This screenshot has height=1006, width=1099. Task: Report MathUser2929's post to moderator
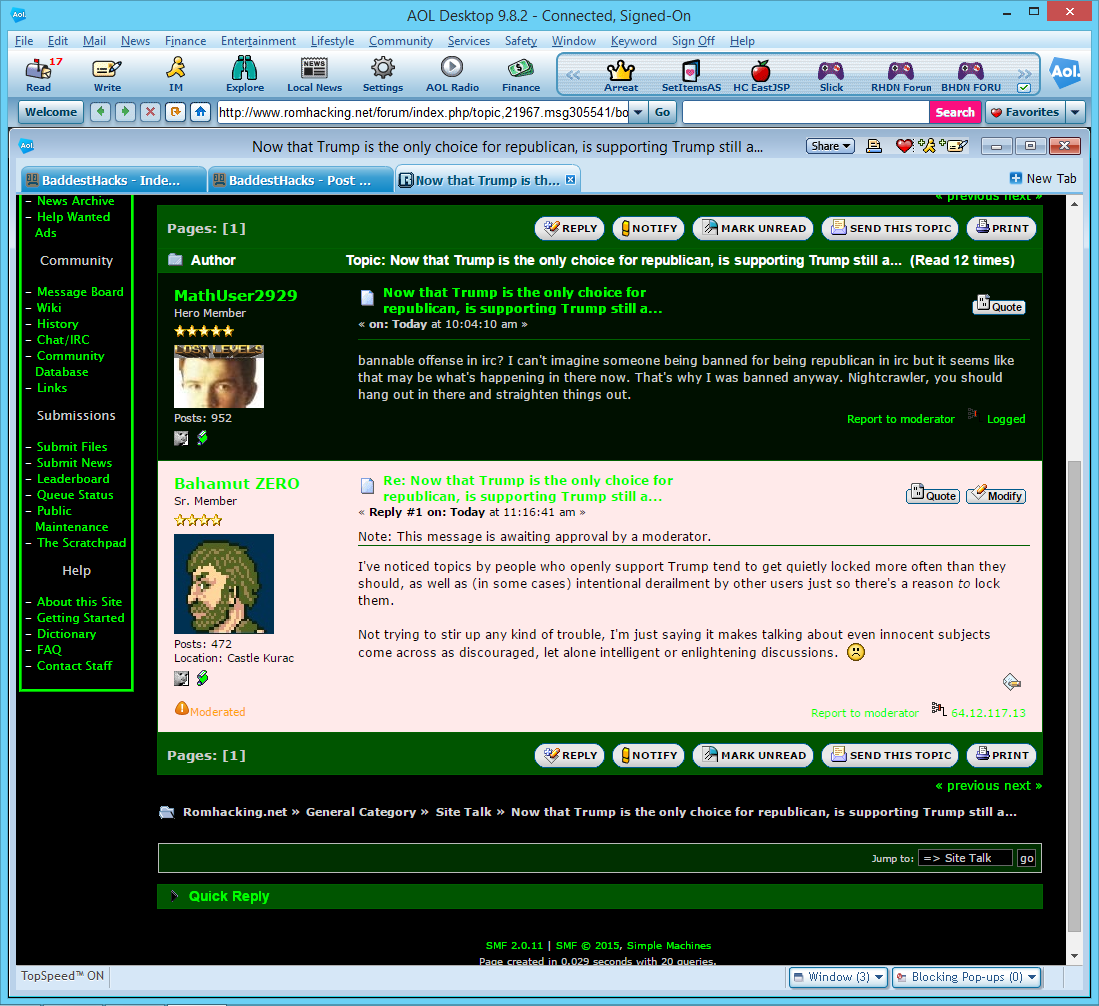click(x=901, y=419)
